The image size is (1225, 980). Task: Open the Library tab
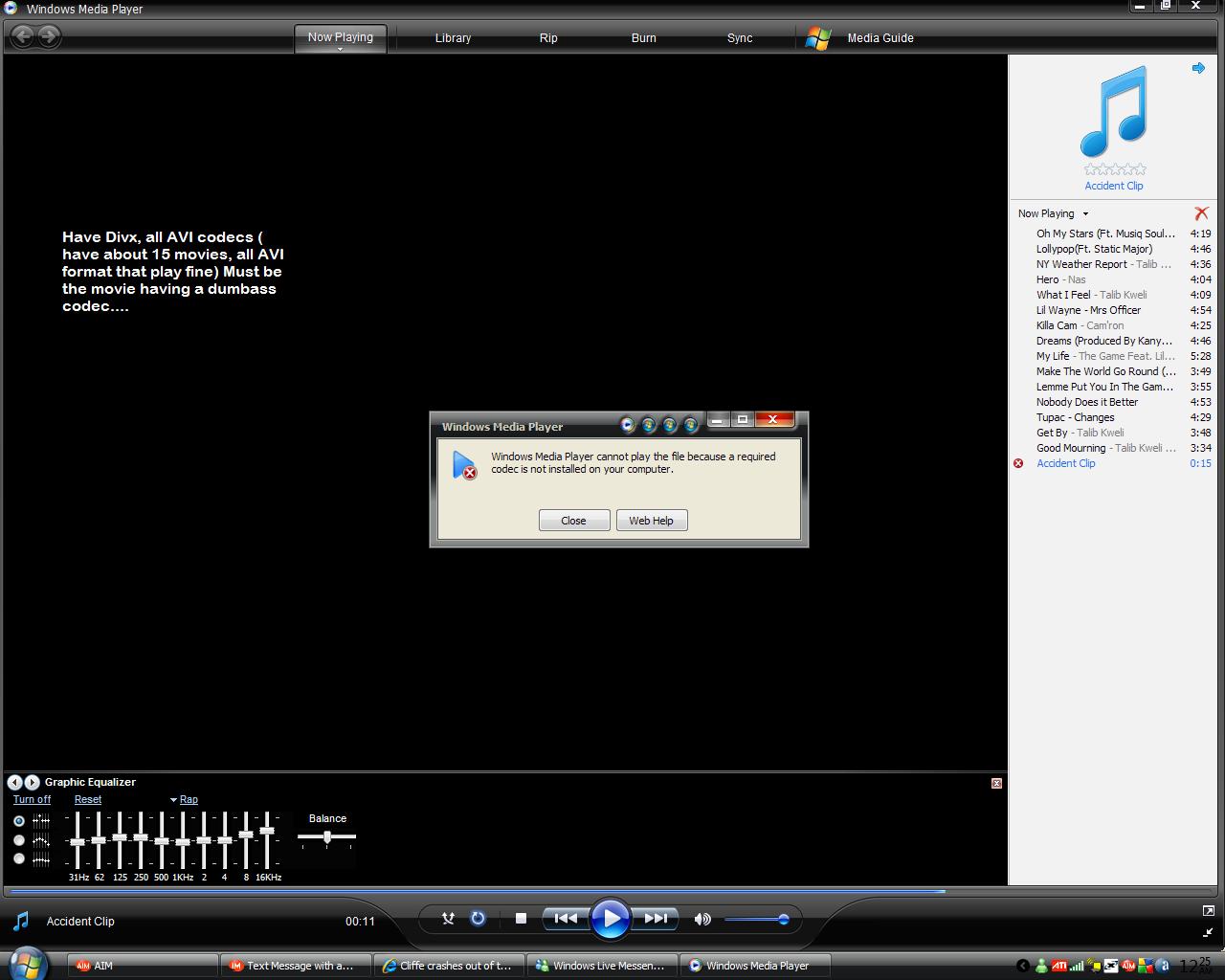pyautogui.click(x=453, y=38)
